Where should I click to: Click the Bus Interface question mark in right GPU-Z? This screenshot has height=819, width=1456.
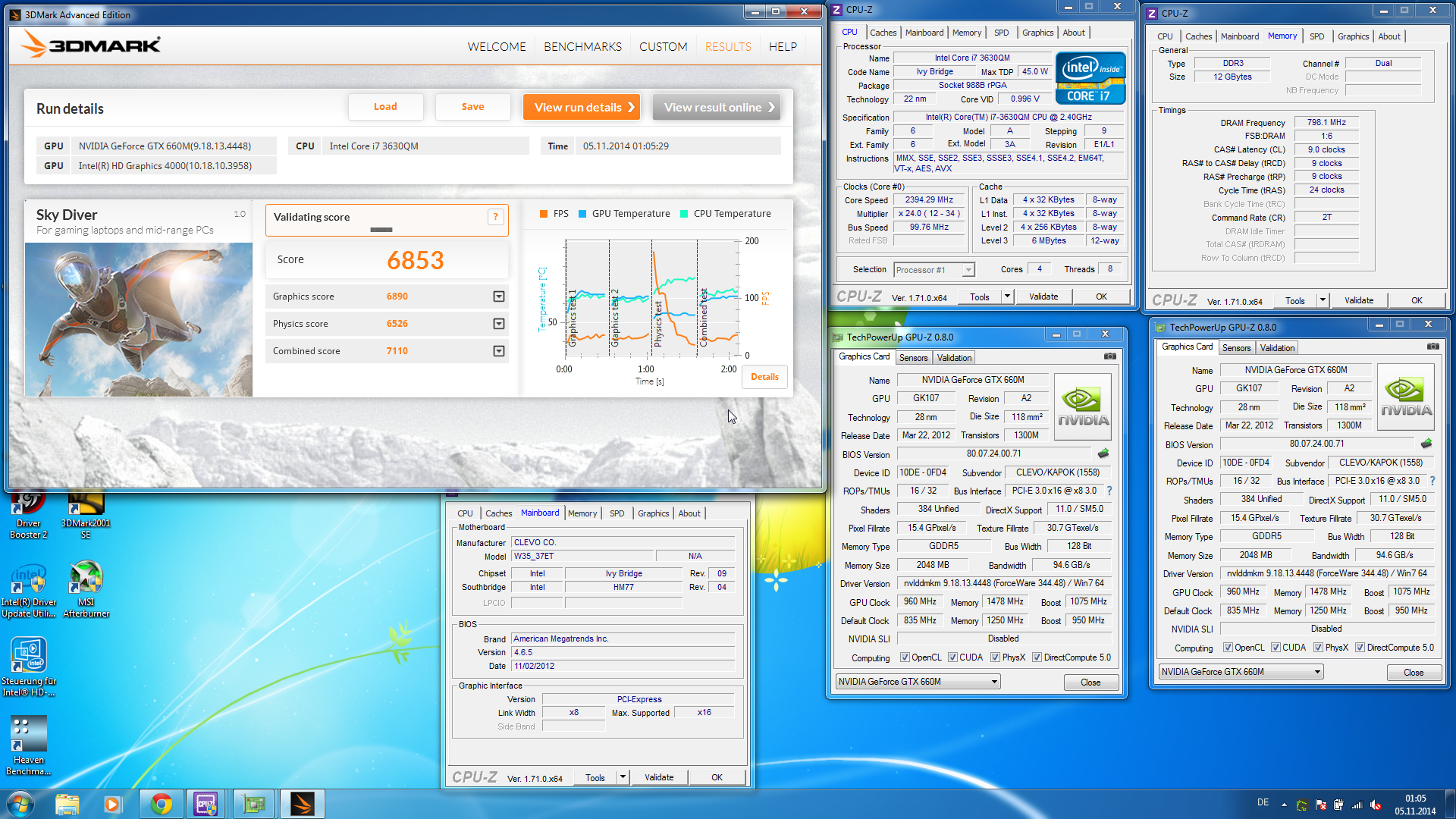[1432, 481]
